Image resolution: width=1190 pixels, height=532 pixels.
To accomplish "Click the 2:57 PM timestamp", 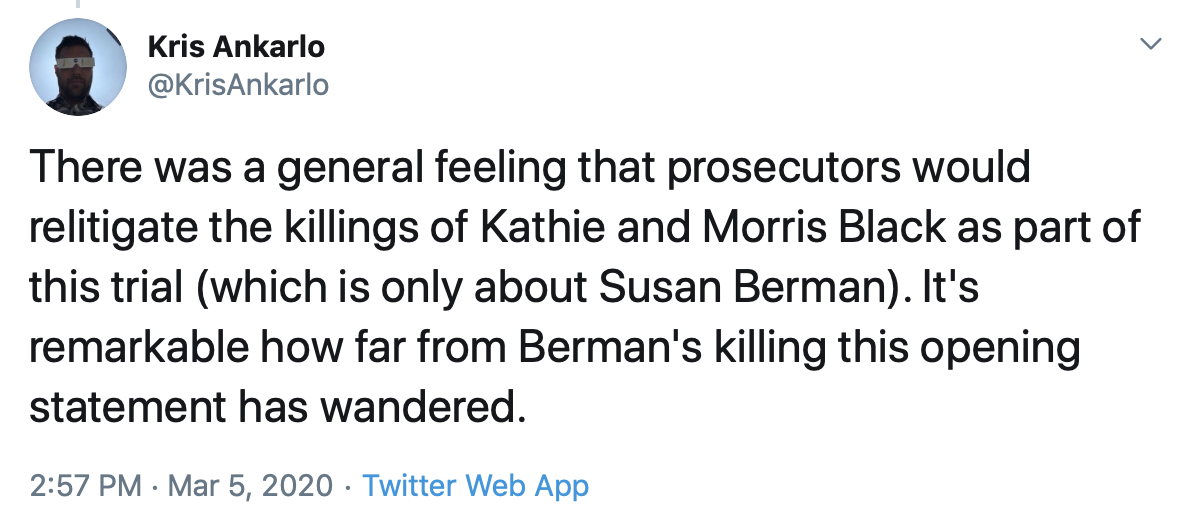I will coord(86,486).
